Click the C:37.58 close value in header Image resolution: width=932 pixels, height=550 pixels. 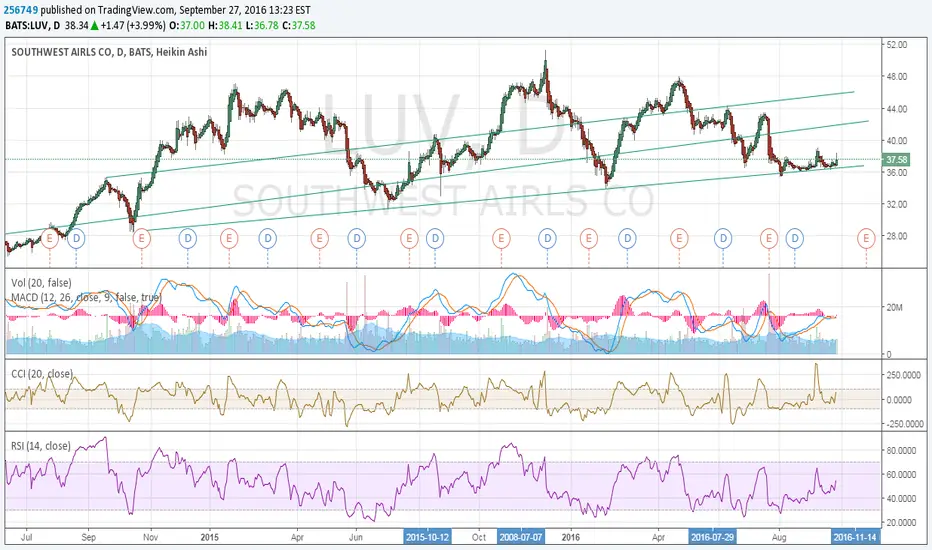click(x=299, y=26)
